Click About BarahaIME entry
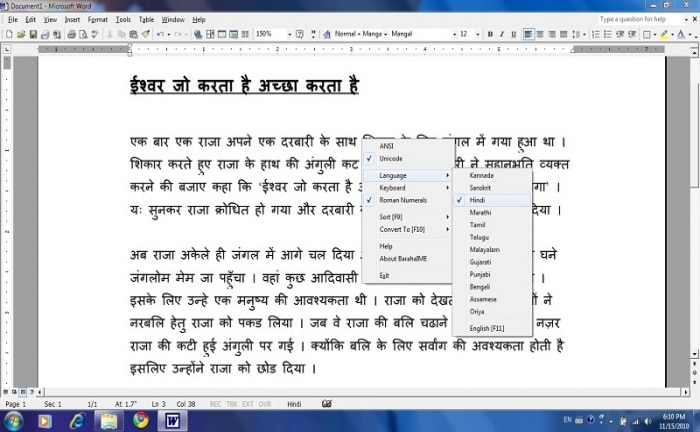The width and height of the screenshot is (700, 432). pyautogui.click(x=402, y=257)
